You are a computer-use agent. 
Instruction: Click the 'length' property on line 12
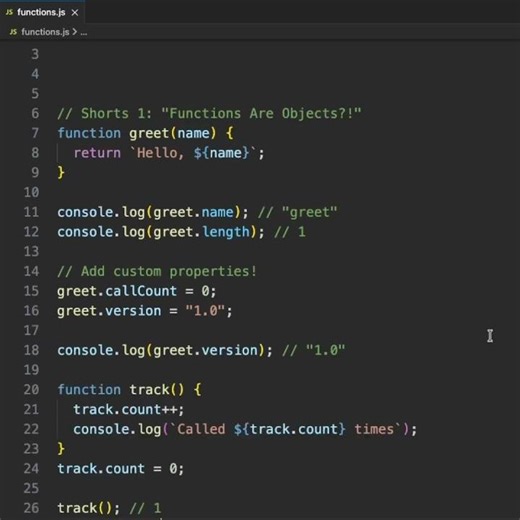tap(226, 232)
